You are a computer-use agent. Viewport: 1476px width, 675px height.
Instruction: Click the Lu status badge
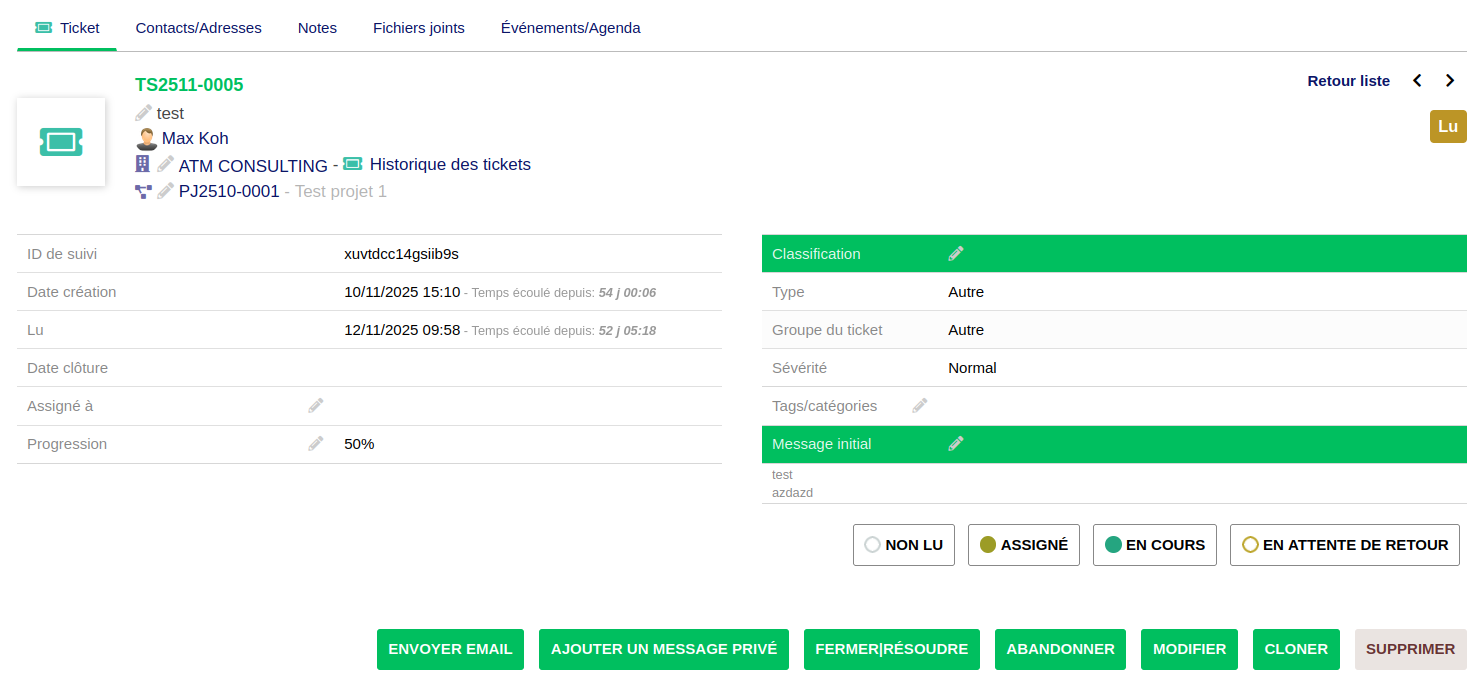(1447, 127)
